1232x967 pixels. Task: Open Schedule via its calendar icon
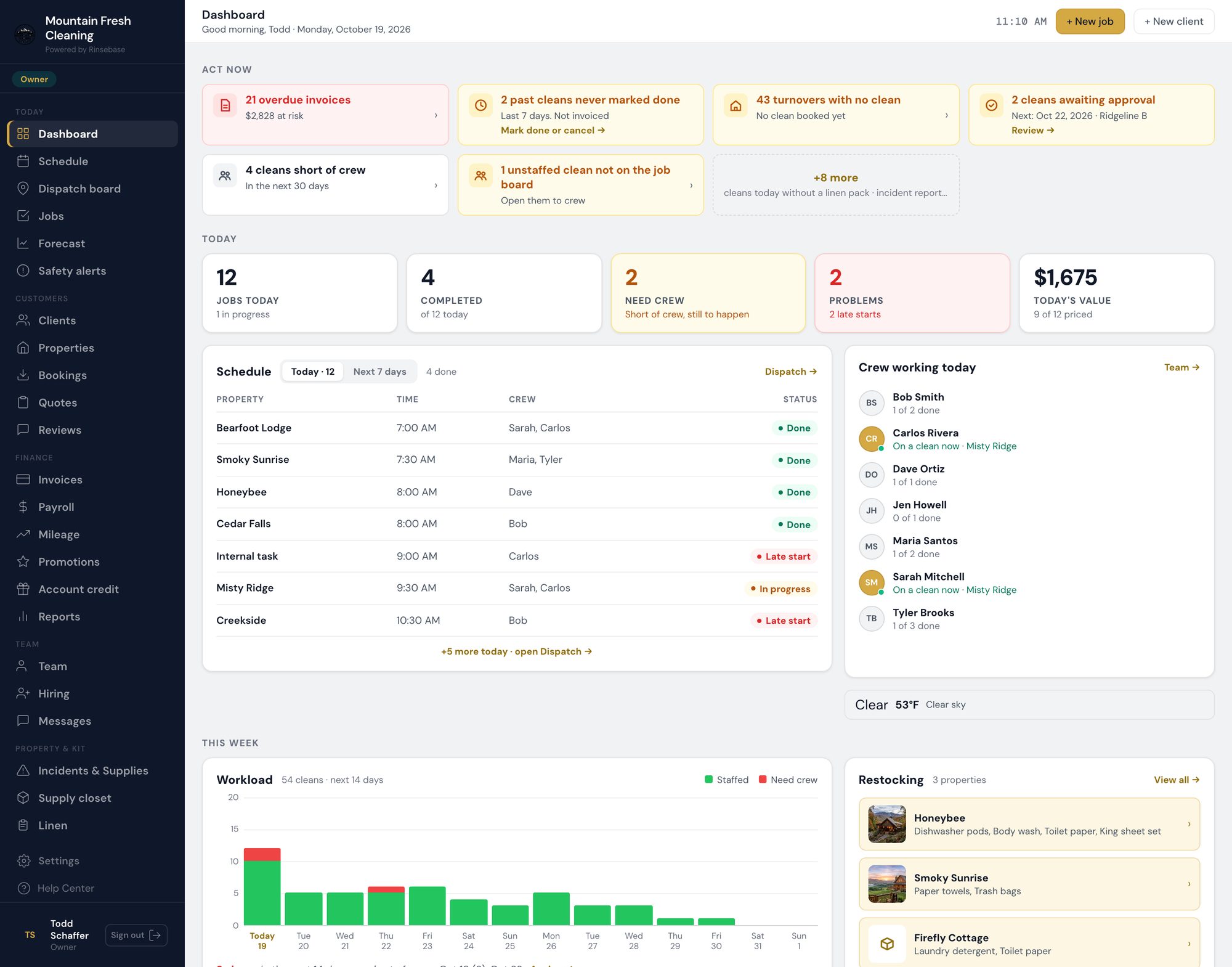[23, 161]
